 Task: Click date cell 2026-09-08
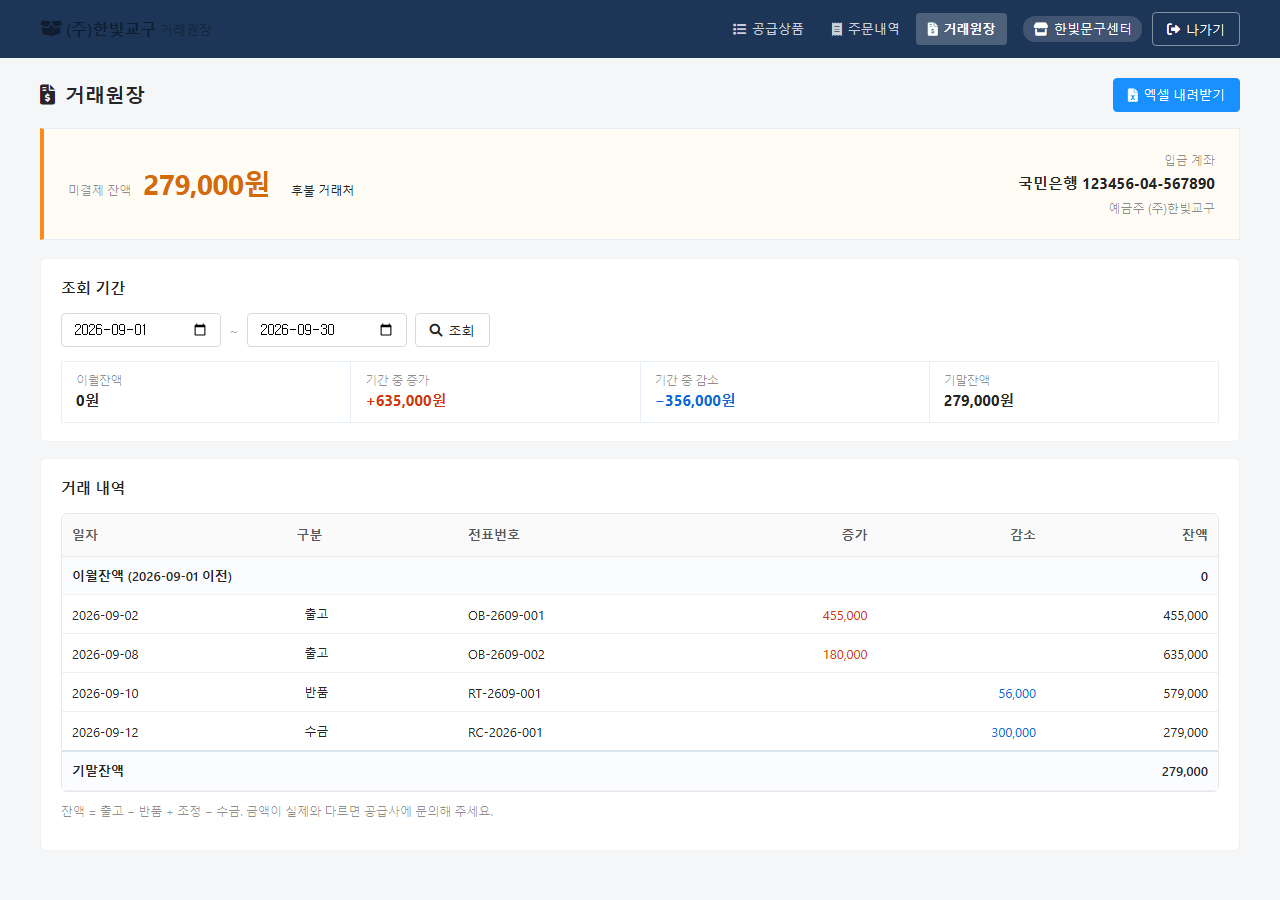pos(105,654)
